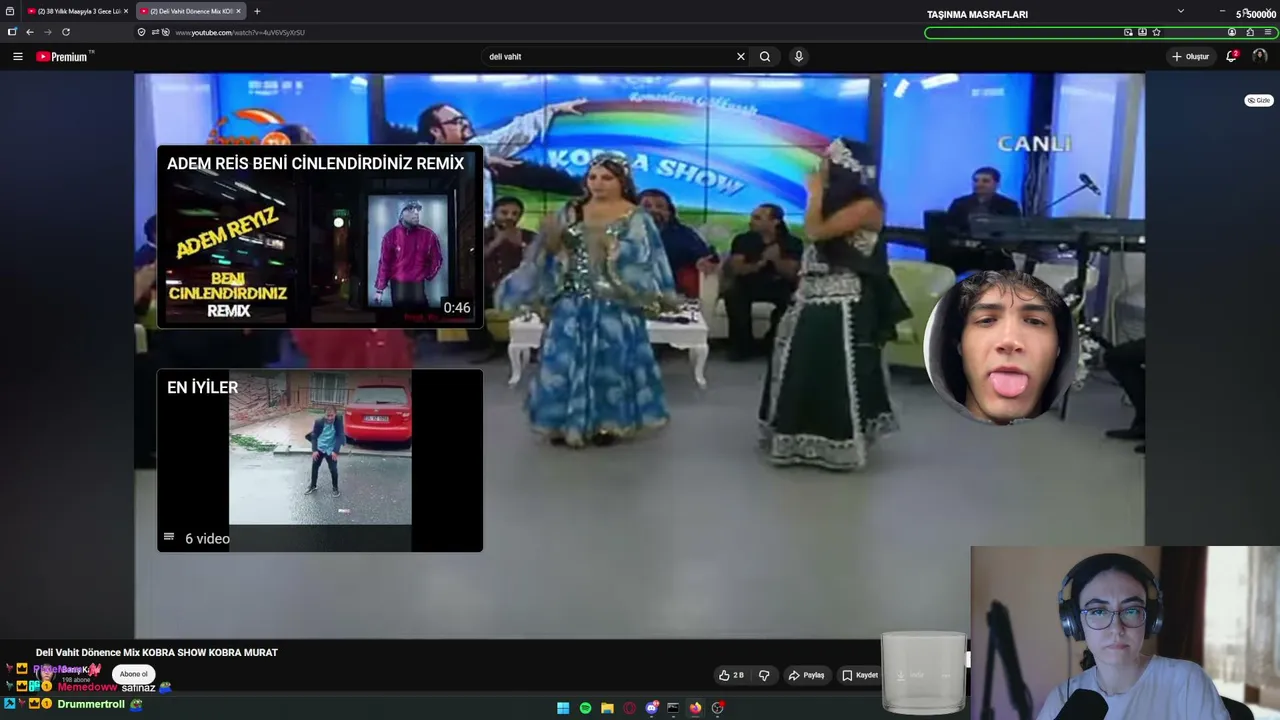Open the tab list icon in title bar

click(10, 11)
